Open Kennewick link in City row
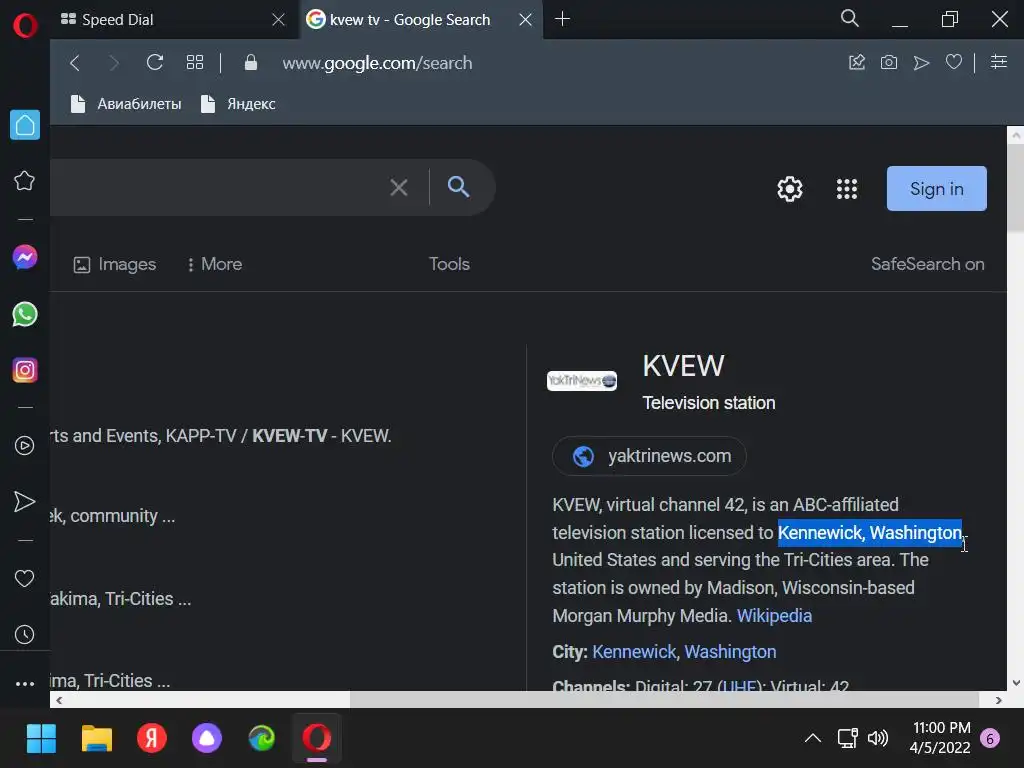 [633, 652]
